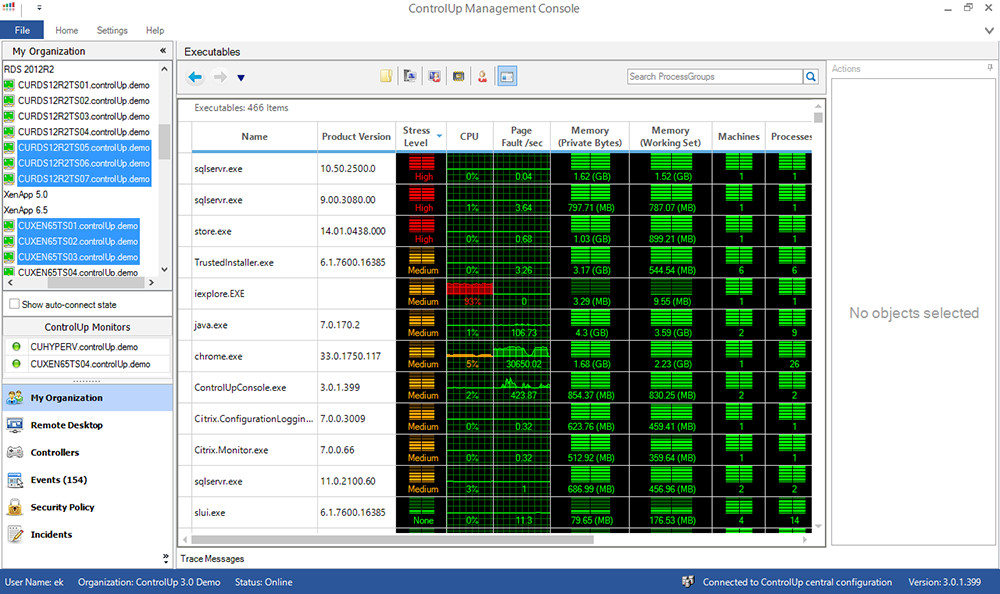This screenshot has width=1000, height=594.
Task: Open the Quick Access Toolbar customize dropdown
Action: pyautogui.click(x=39, y=8)
